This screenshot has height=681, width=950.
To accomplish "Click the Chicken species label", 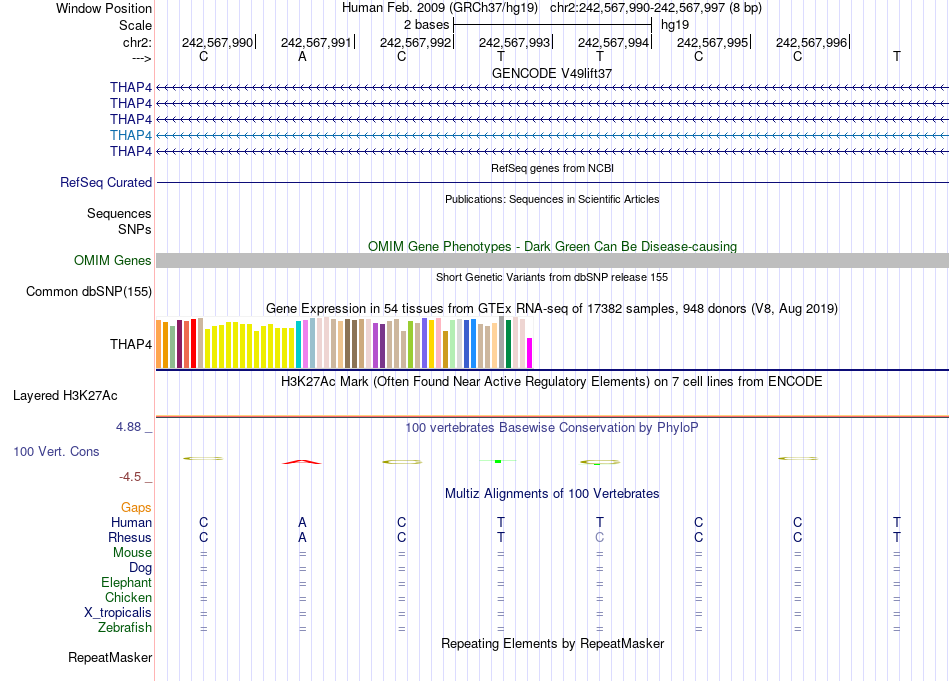I will pyautogui.click(x=128, y=597).
